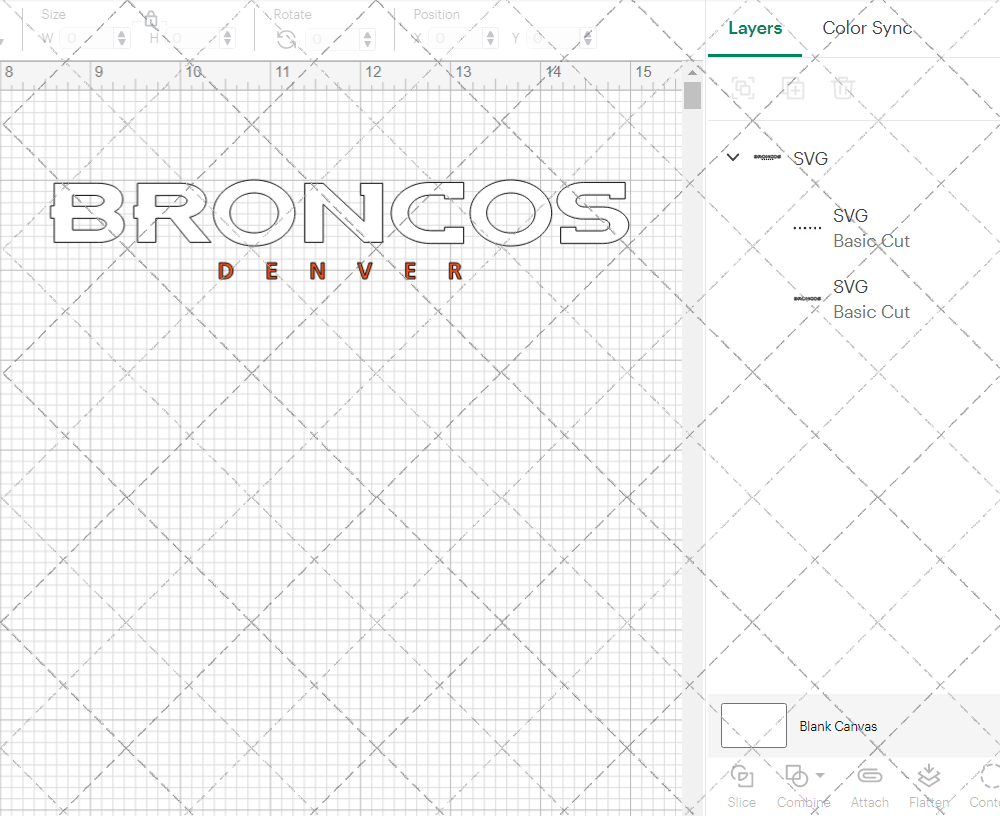Click the Flatten tool

929,786
